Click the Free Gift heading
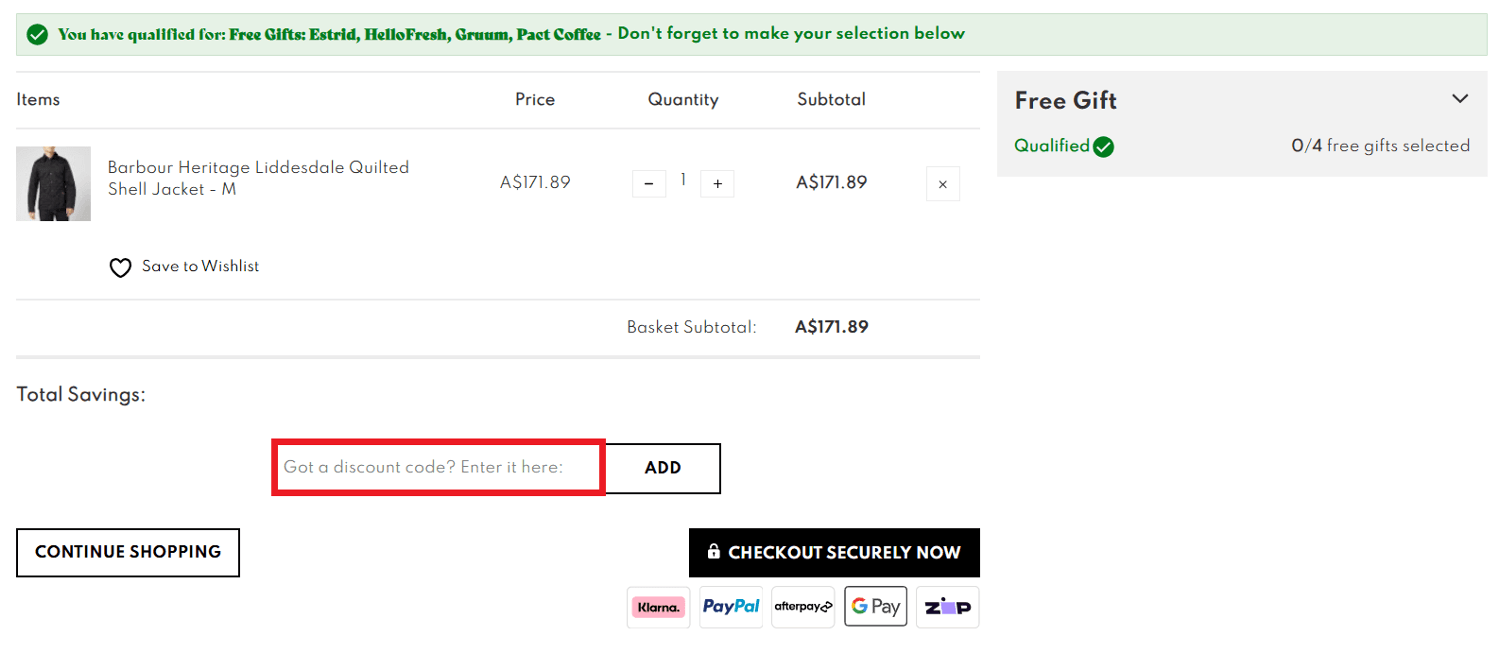Viewport: 1500px width, 653px height. coord(1065,100)
